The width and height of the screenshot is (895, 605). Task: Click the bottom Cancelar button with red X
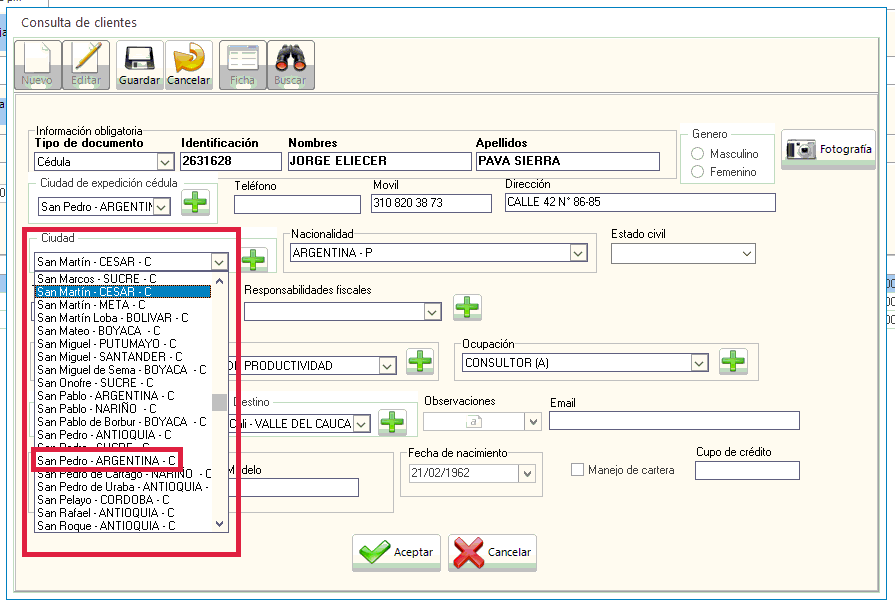tap(492, 552)
